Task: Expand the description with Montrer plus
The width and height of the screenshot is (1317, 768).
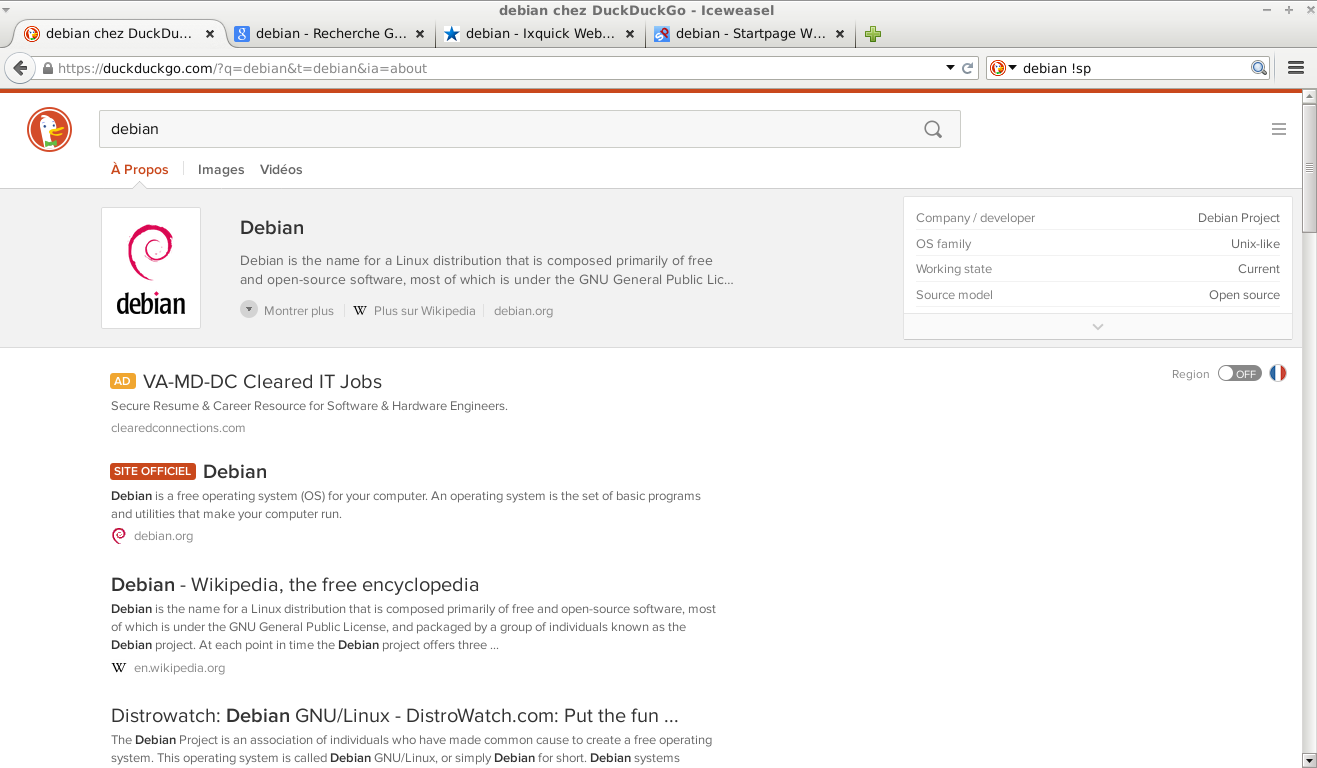Action: tap(288, 311)
